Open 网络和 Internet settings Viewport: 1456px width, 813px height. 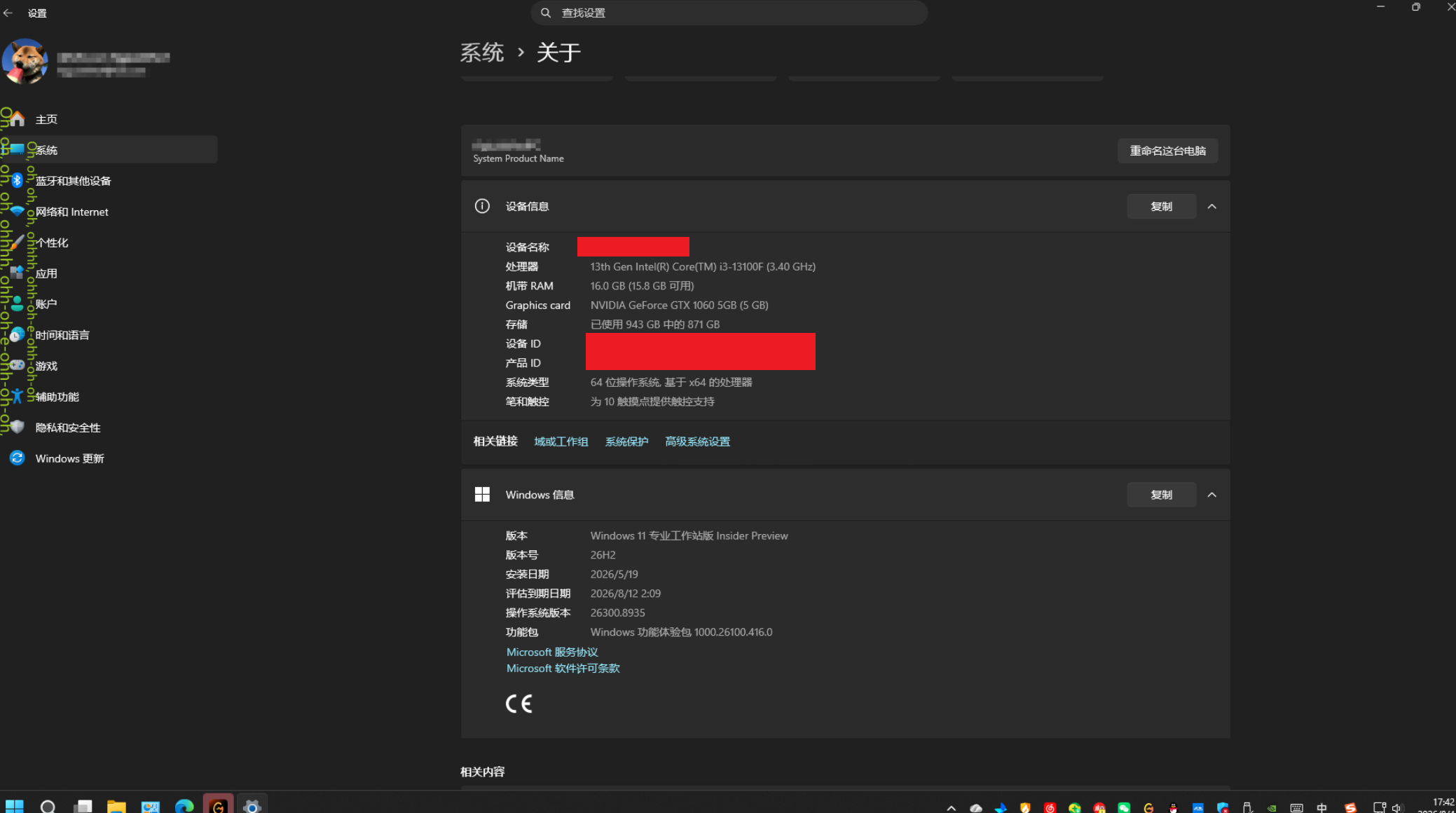pos(109,212)
